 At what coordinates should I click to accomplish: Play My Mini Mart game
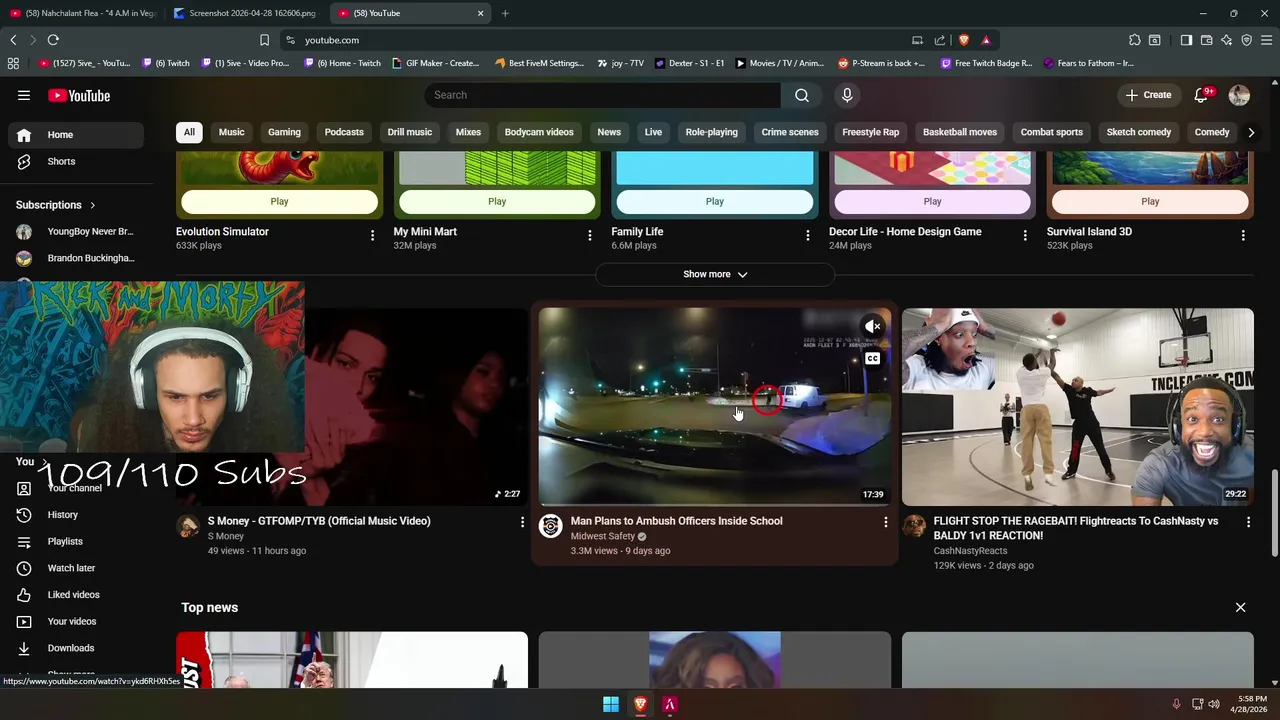pos(497,201)
